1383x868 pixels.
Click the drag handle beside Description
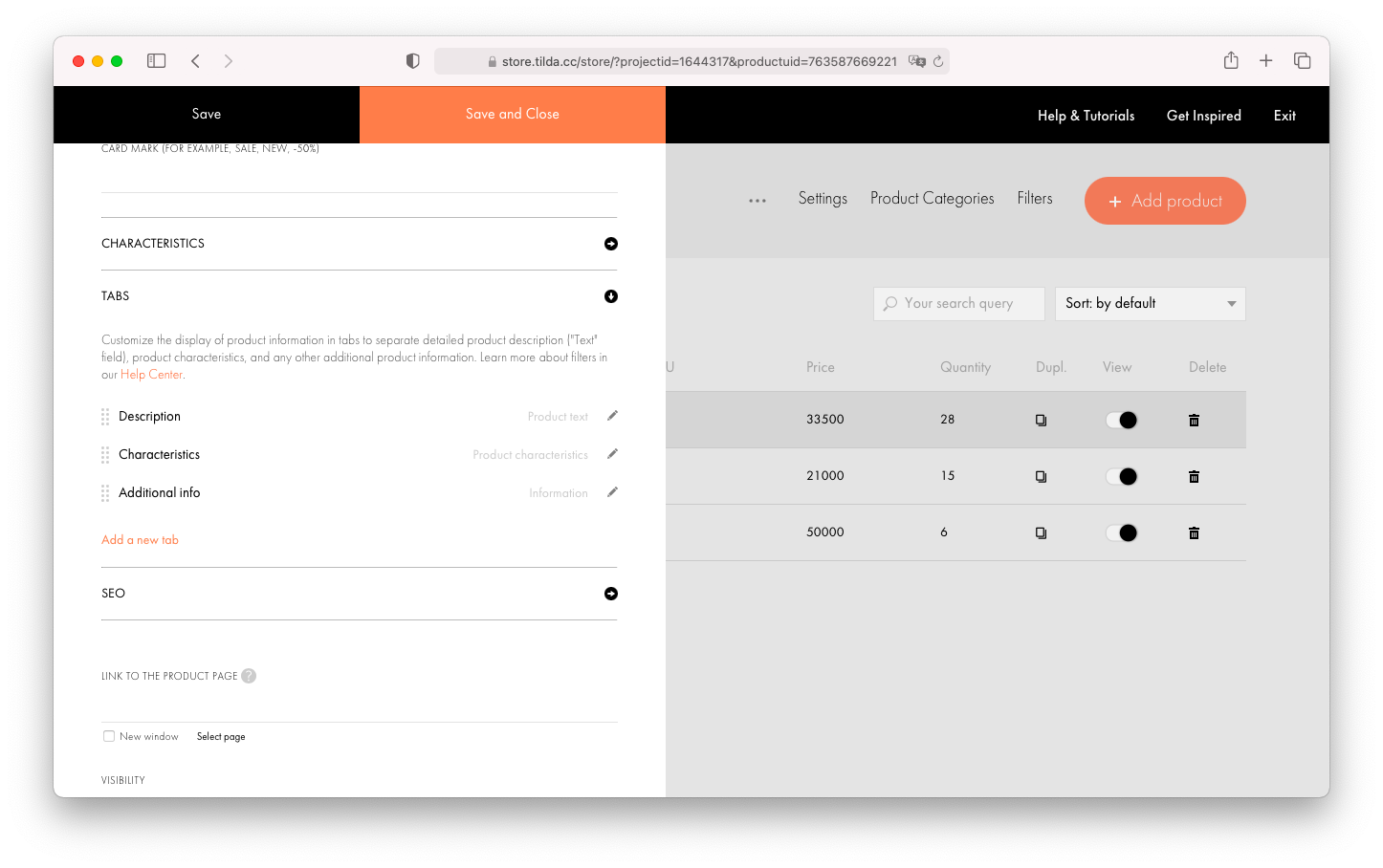(104, 416)
